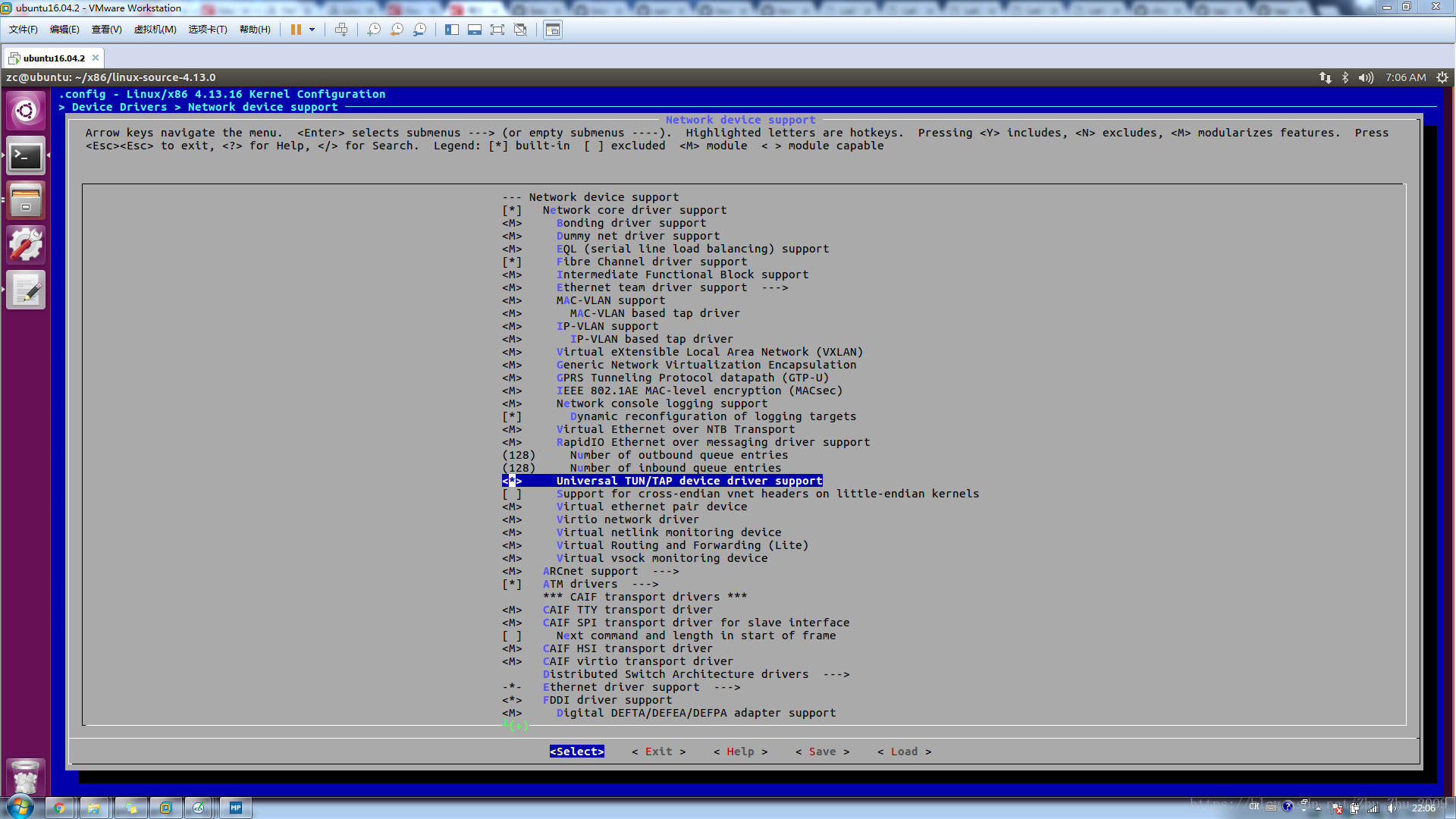Select the <Select> button

pos(577,752)
